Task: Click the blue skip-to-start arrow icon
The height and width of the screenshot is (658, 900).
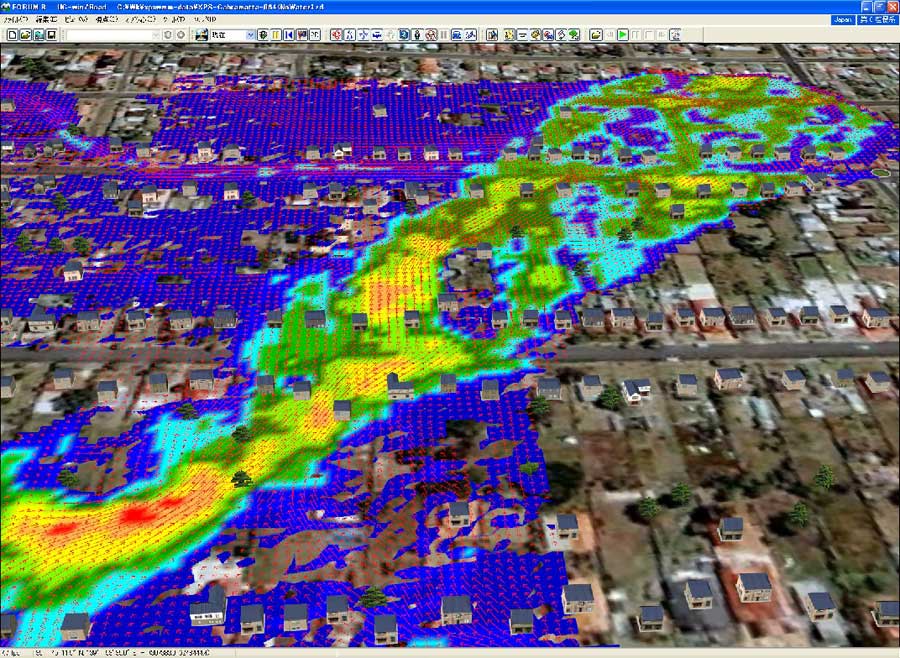Action: click(x=289, y=35)
